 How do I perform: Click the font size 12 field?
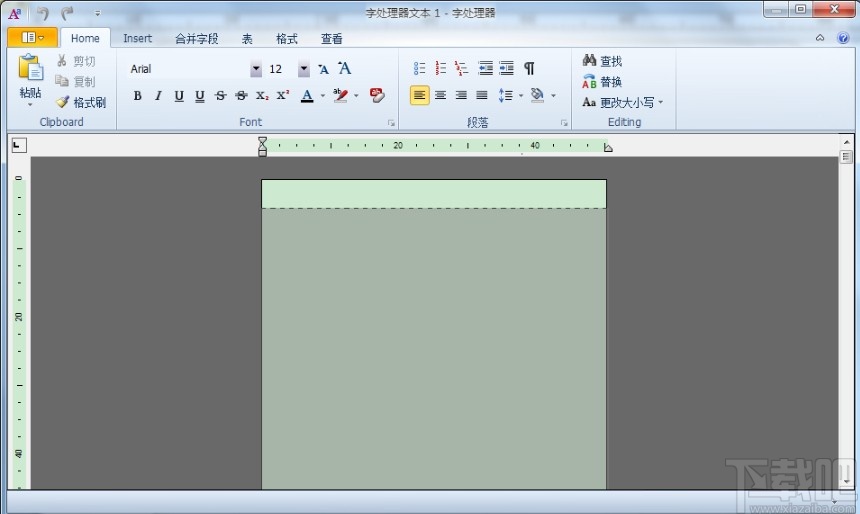(282, 69)
